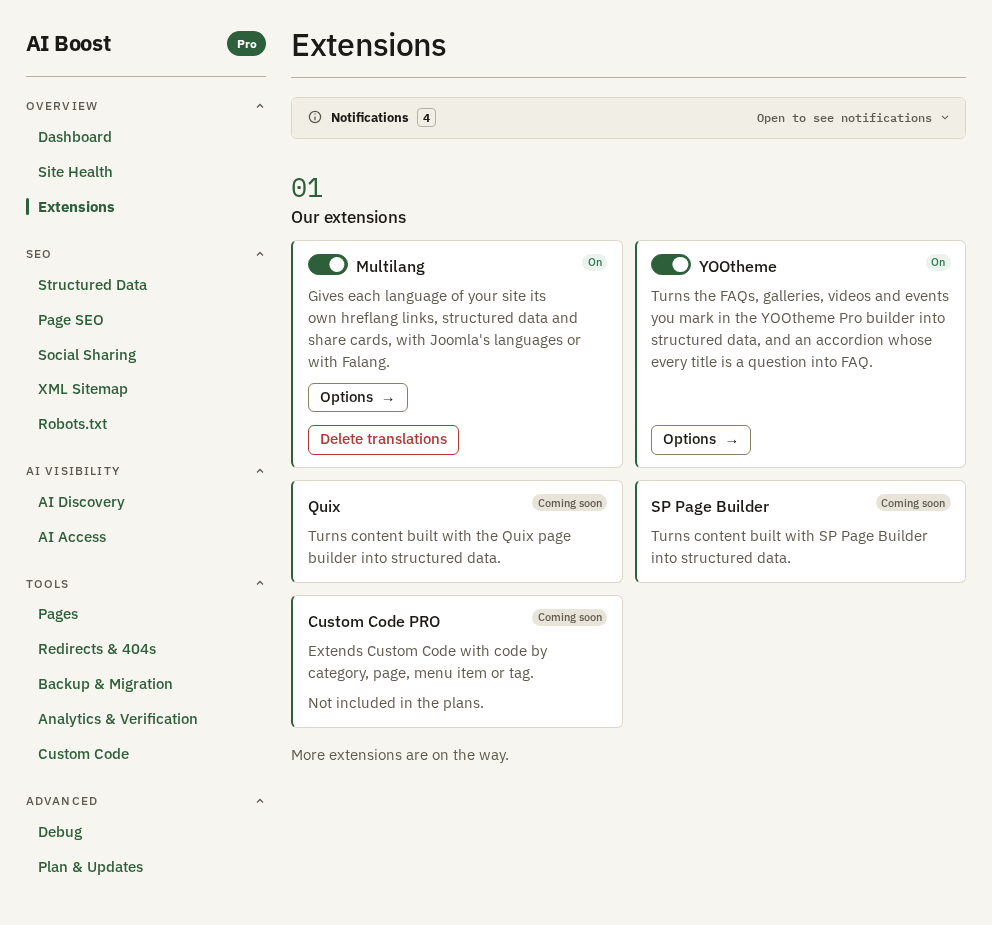Toggle the Multilang extension switch

pos(328,264)
